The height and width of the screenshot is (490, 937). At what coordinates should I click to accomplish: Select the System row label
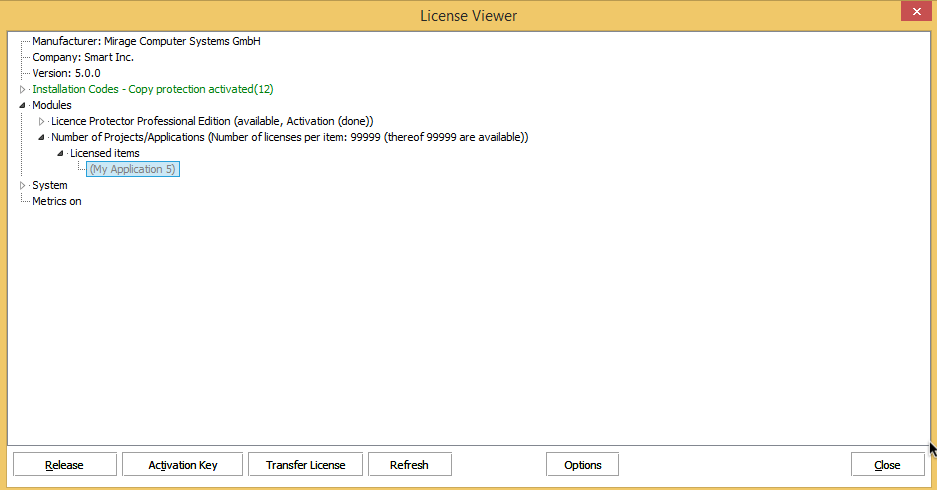50,185
